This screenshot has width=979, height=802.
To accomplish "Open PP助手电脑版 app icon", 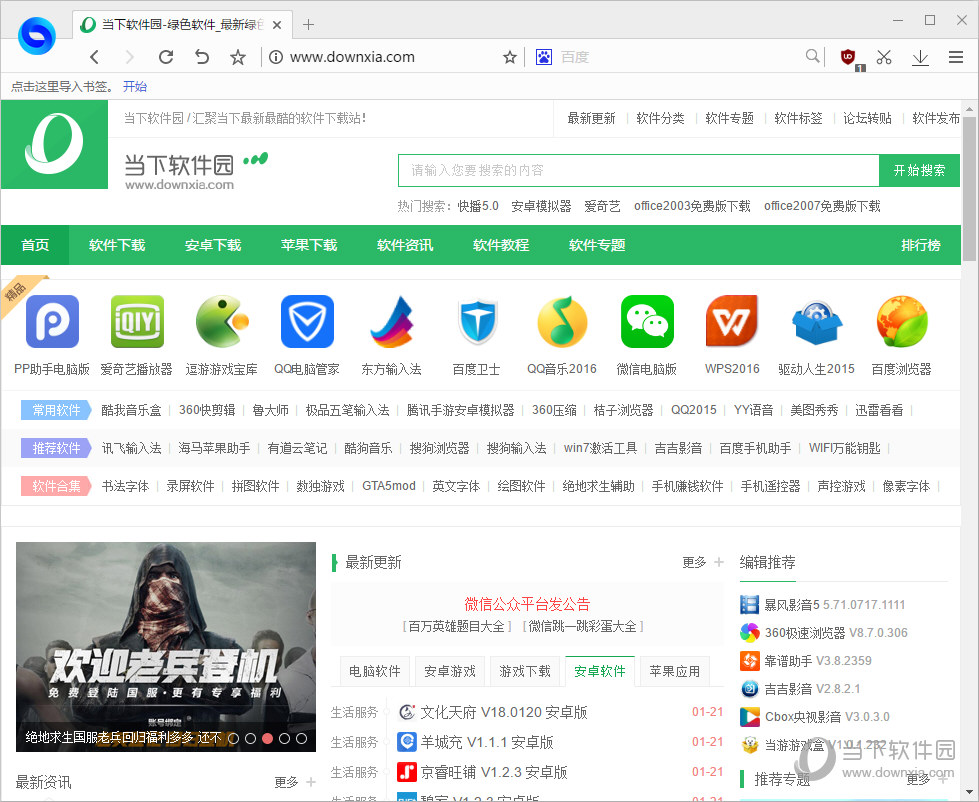I will [x=52, y=321].
